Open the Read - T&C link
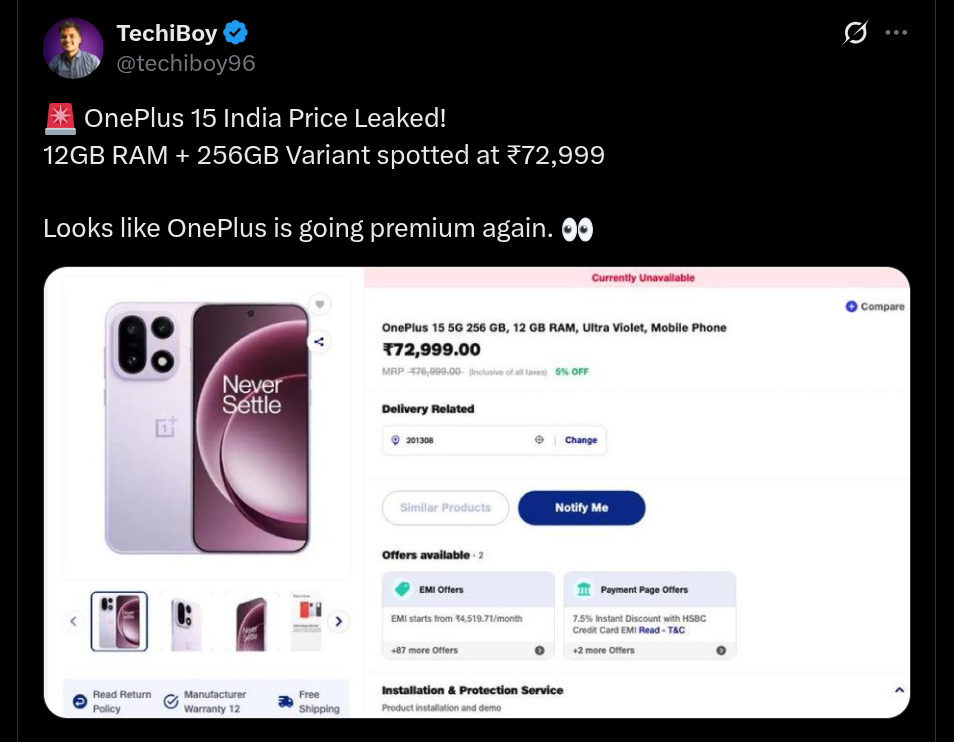Screen dimensions: 954x742 point(662,631)
